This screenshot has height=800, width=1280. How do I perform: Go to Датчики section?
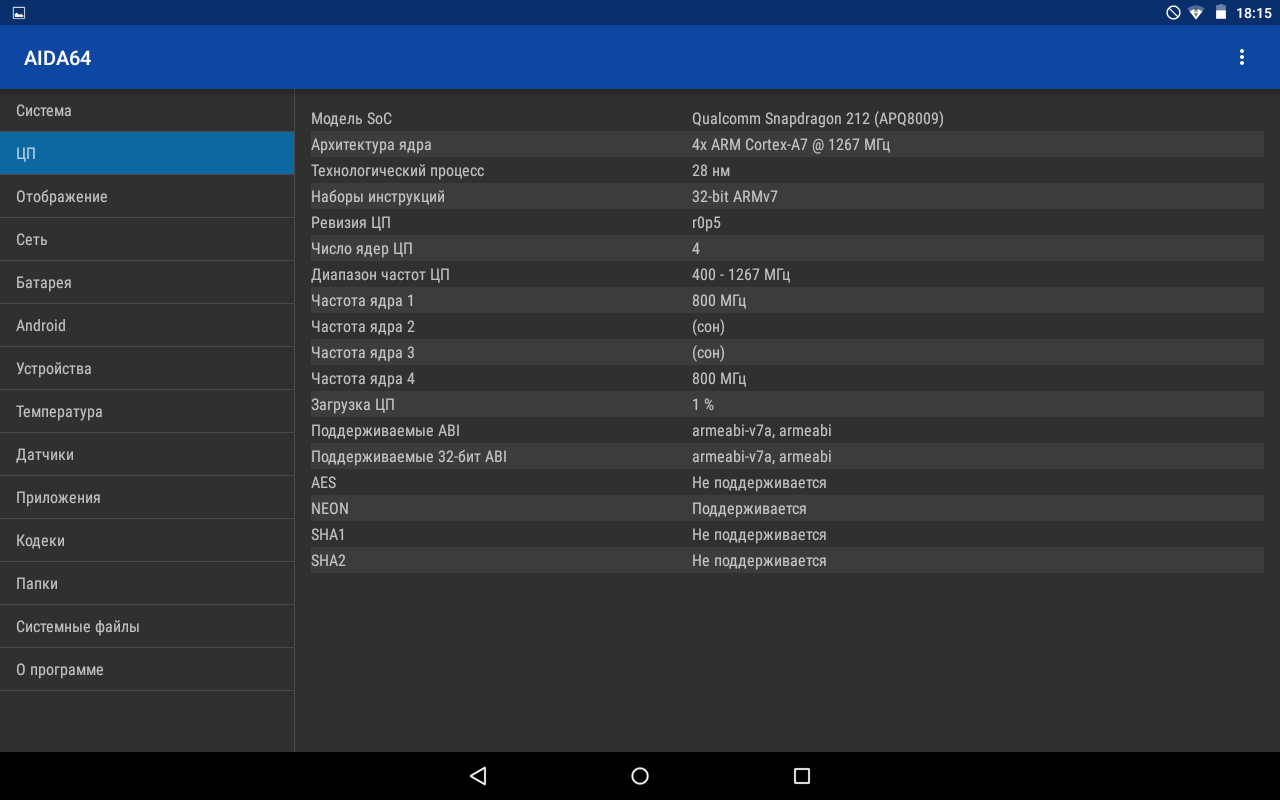click(x=147, y=455)
